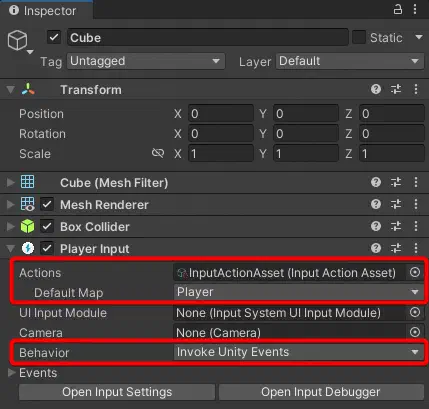
Task: Open object picker for Camera field
Action: click(415, 332)
